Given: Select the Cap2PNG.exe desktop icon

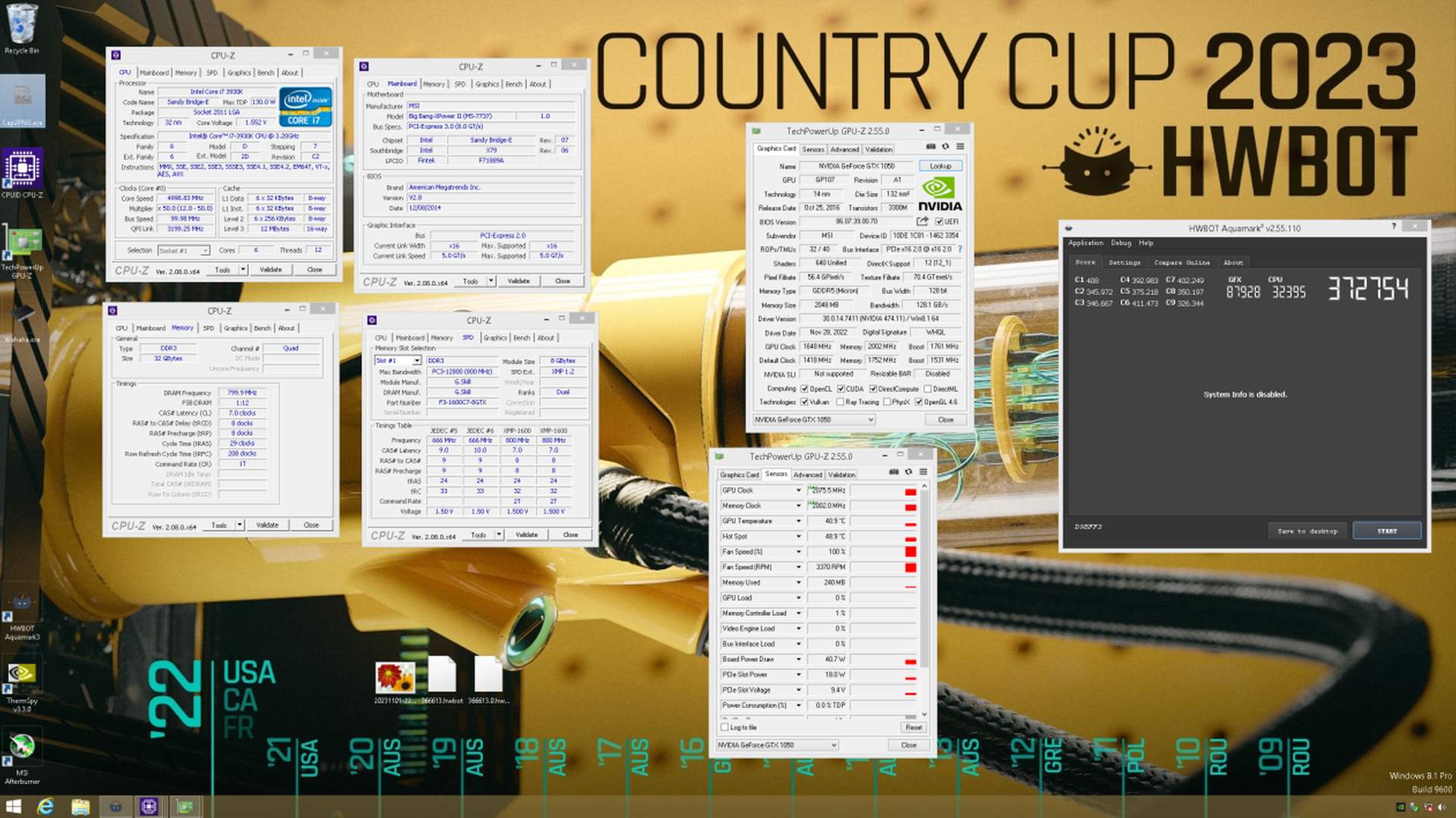Looking at the screenshot, I should pyautogui.click(x=23, y=102).
